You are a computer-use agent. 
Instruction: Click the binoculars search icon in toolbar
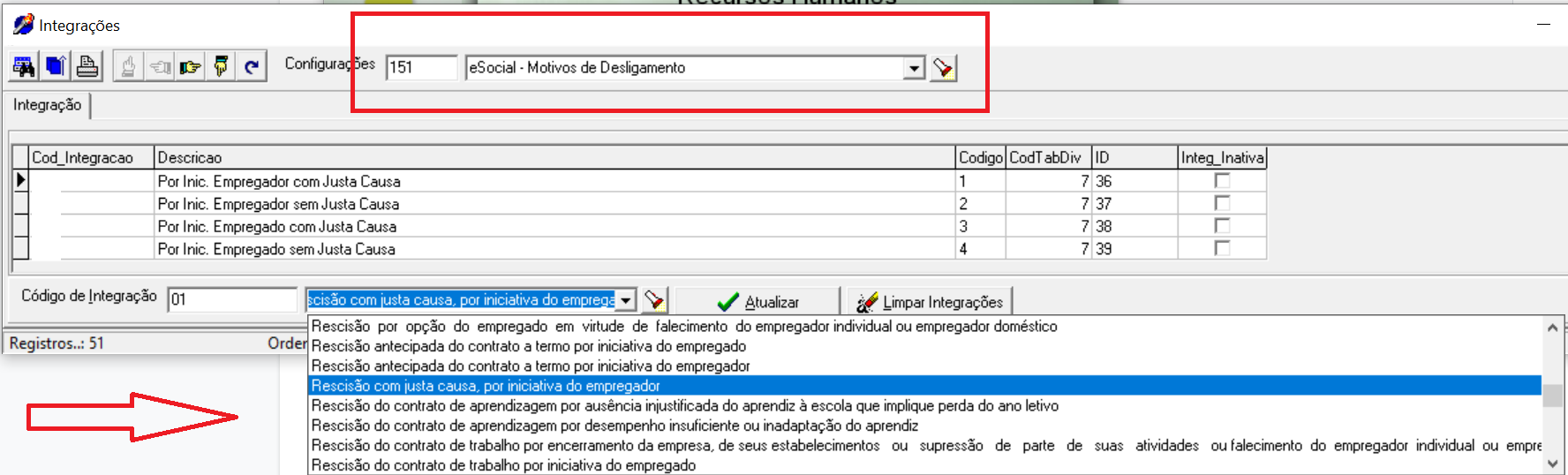pyautogui.click(x=24, y=66)
